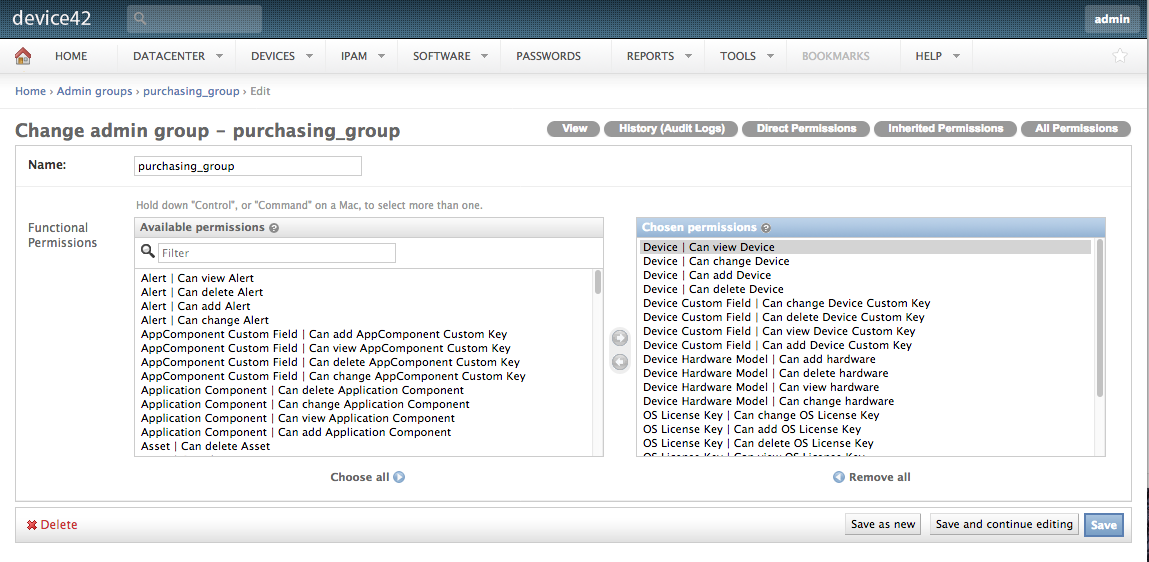The width and height of the screenshot is (1149, 562).
Task: Select 'Alert | Can delete Alert'
Action: pos(202,292)
